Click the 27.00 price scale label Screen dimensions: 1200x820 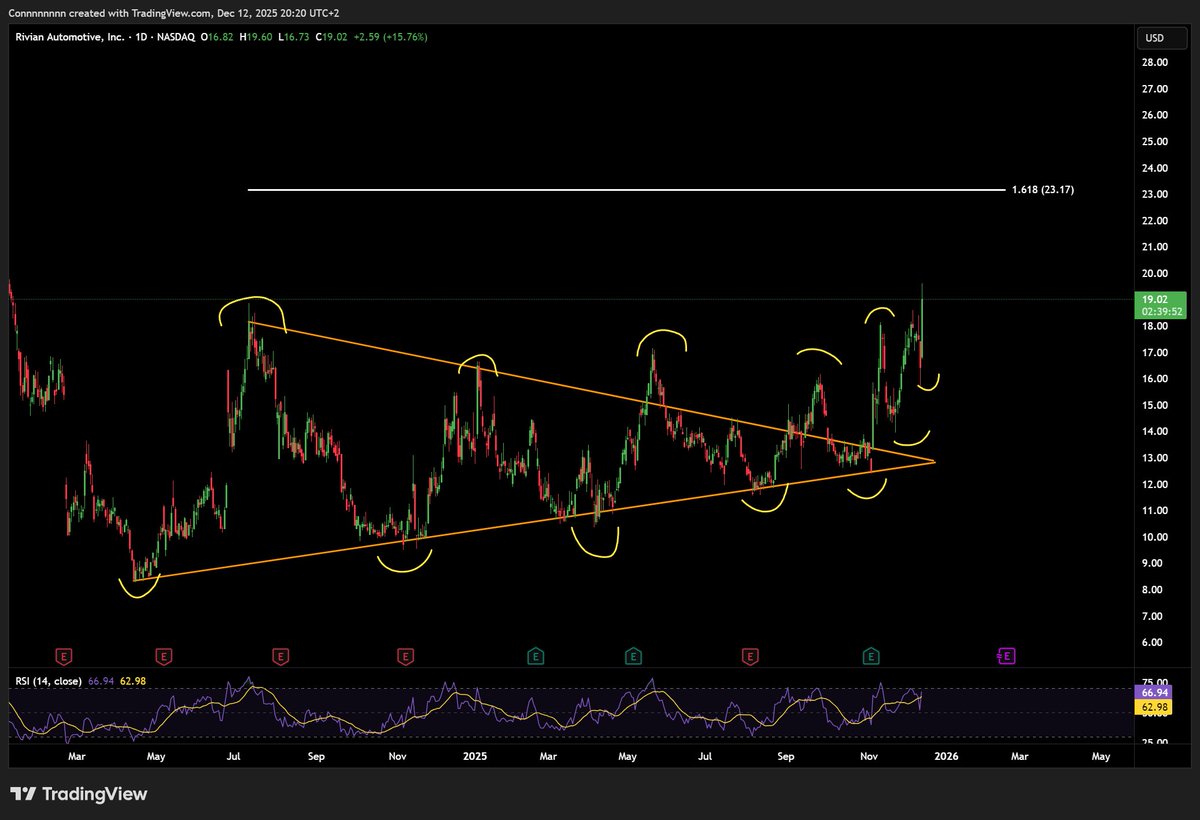(1155, 89)
